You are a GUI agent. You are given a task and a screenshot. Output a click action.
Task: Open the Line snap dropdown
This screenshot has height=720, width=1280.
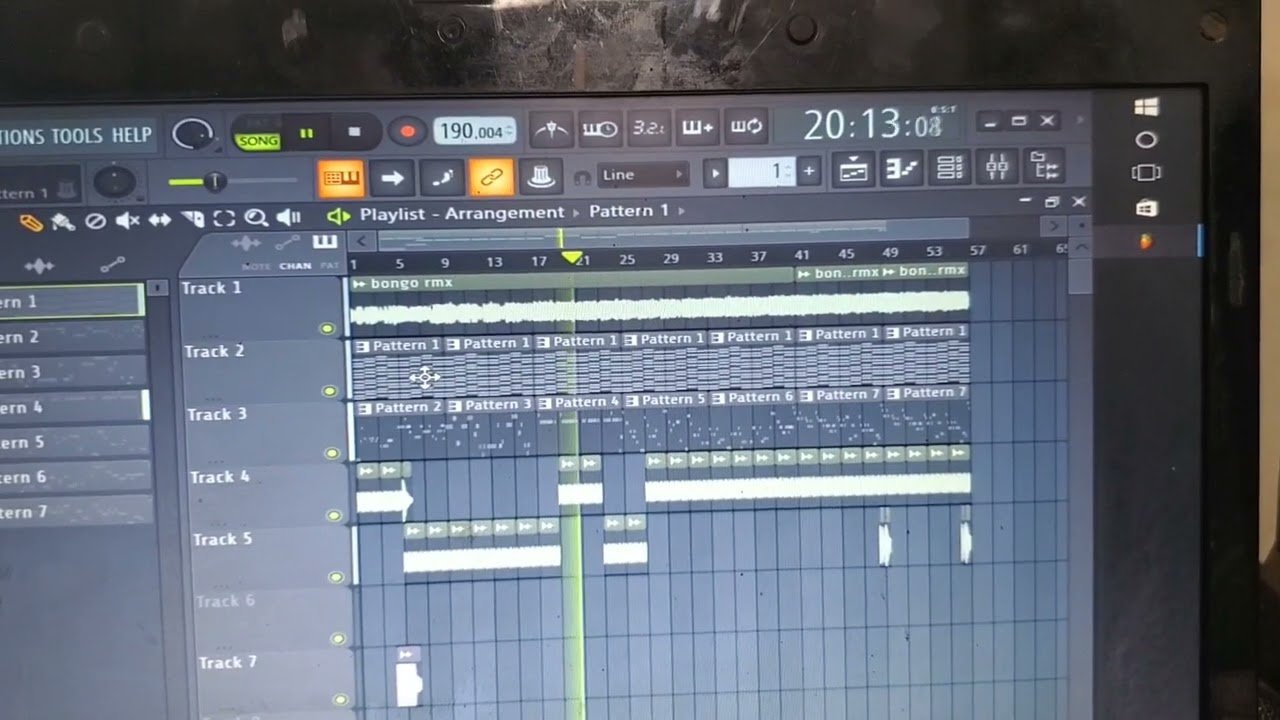point(643,175)
